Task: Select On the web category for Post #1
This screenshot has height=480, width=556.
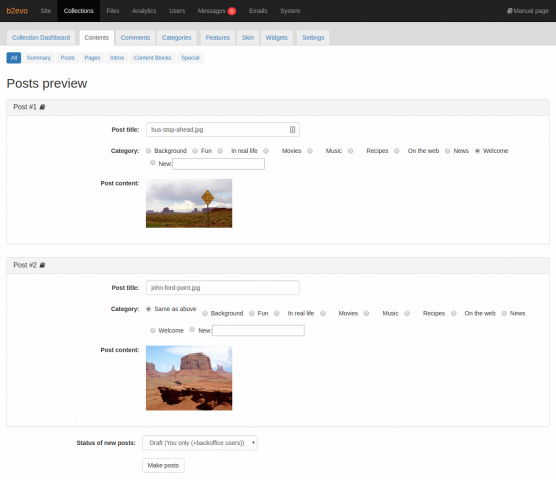Action: pos(397,151)
